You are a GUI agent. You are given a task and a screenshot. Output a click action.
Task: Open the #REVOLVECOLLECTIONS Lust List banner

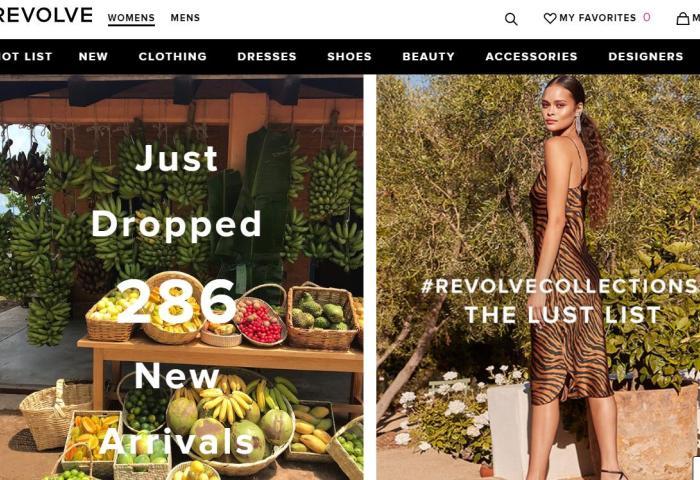(x=538, y=277)
